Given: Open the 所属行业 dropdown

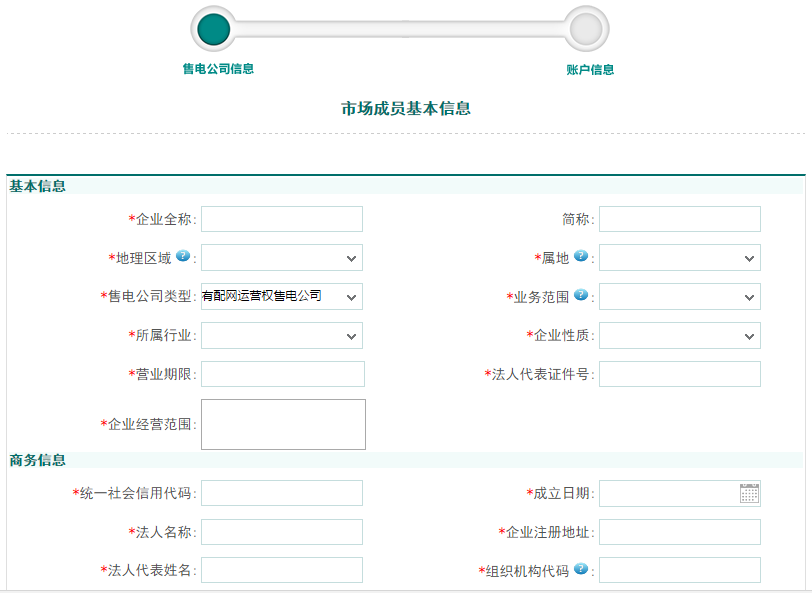Looking at the screenshot, I should [281, 336].
